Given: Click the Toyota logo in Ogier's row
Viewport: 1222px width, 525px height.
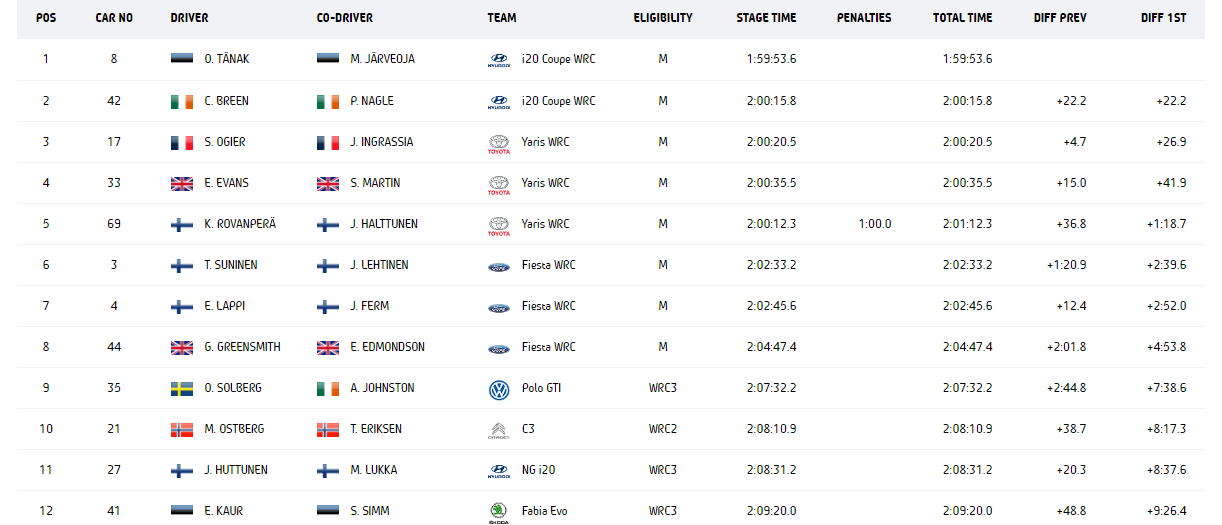Looking at the screenshot, I should pos(498,143).
